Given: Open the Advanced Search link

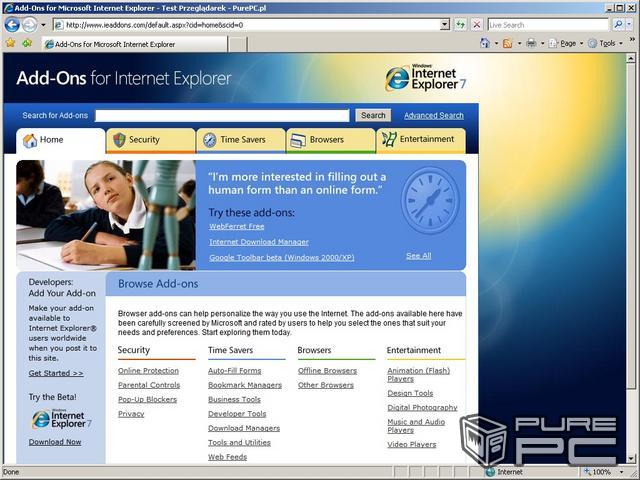Looking at the screenshot, I should [x=434, y=116].
